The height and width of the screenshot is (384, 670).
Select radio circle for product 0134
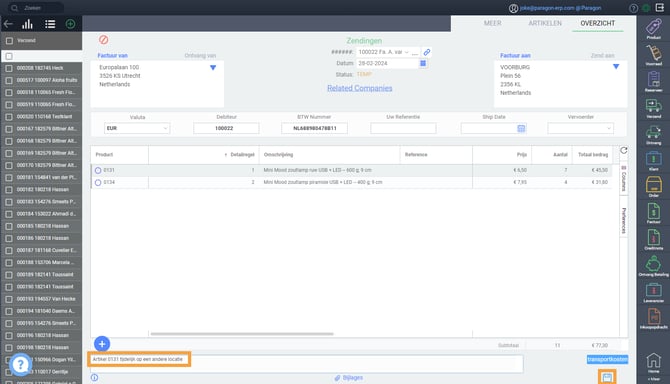98,182
